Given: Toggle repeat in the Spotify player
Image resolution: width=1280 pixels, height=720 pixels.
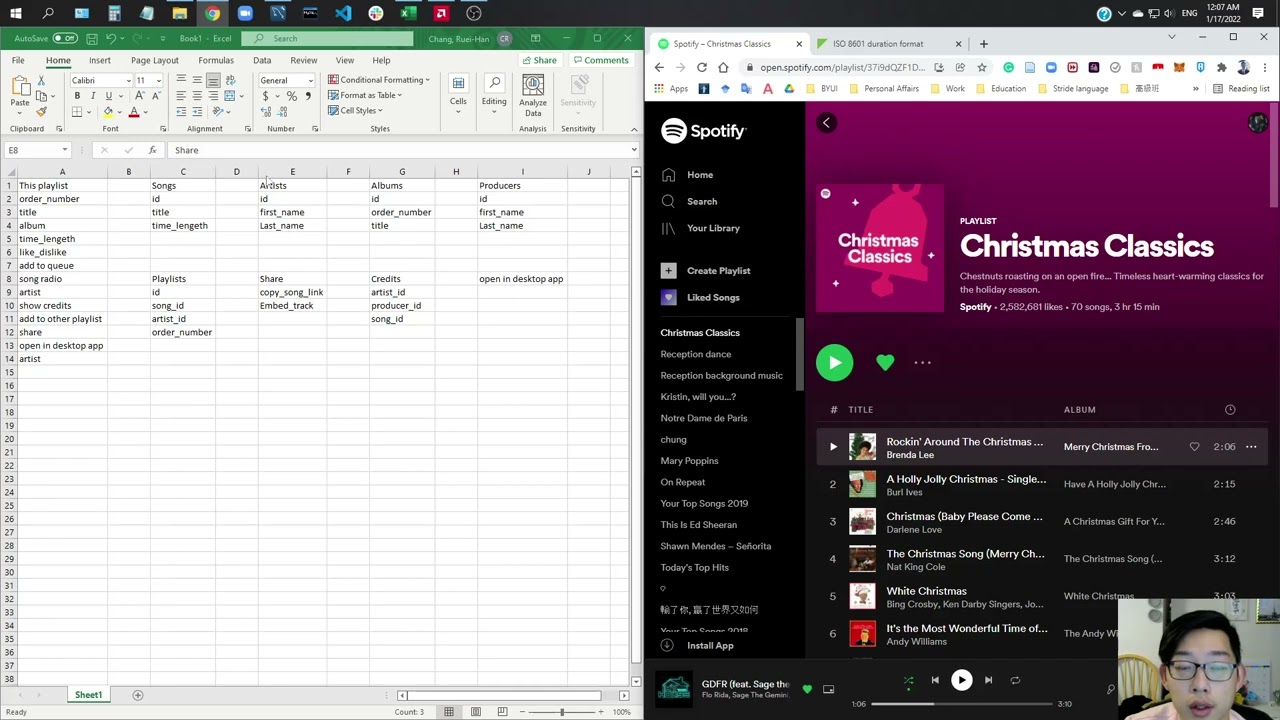Looking at the screenshot, I should point(1015,680).
